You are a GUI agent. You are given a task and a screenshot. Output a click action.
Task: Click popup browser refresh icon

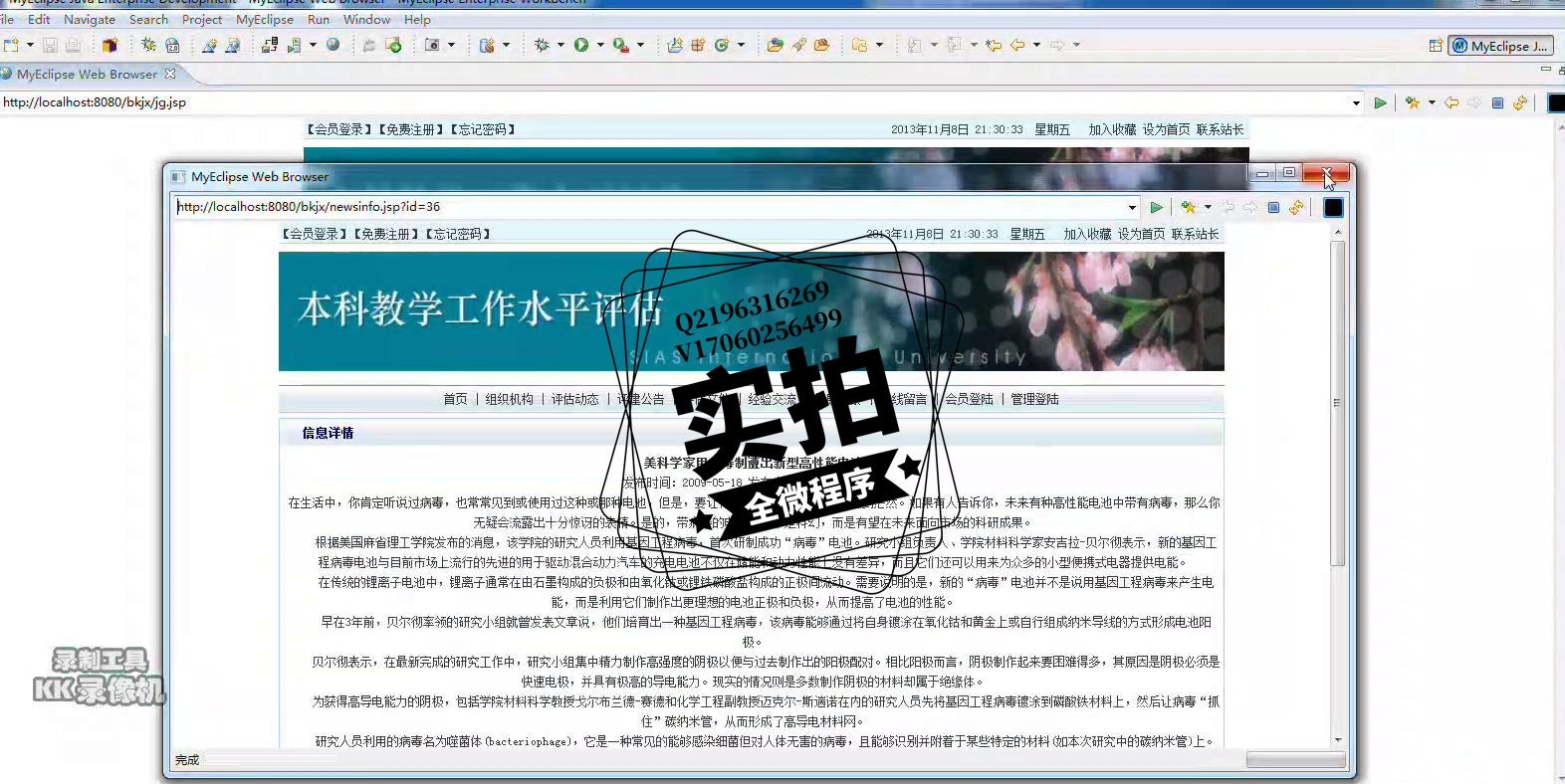tap(1296, 207)
